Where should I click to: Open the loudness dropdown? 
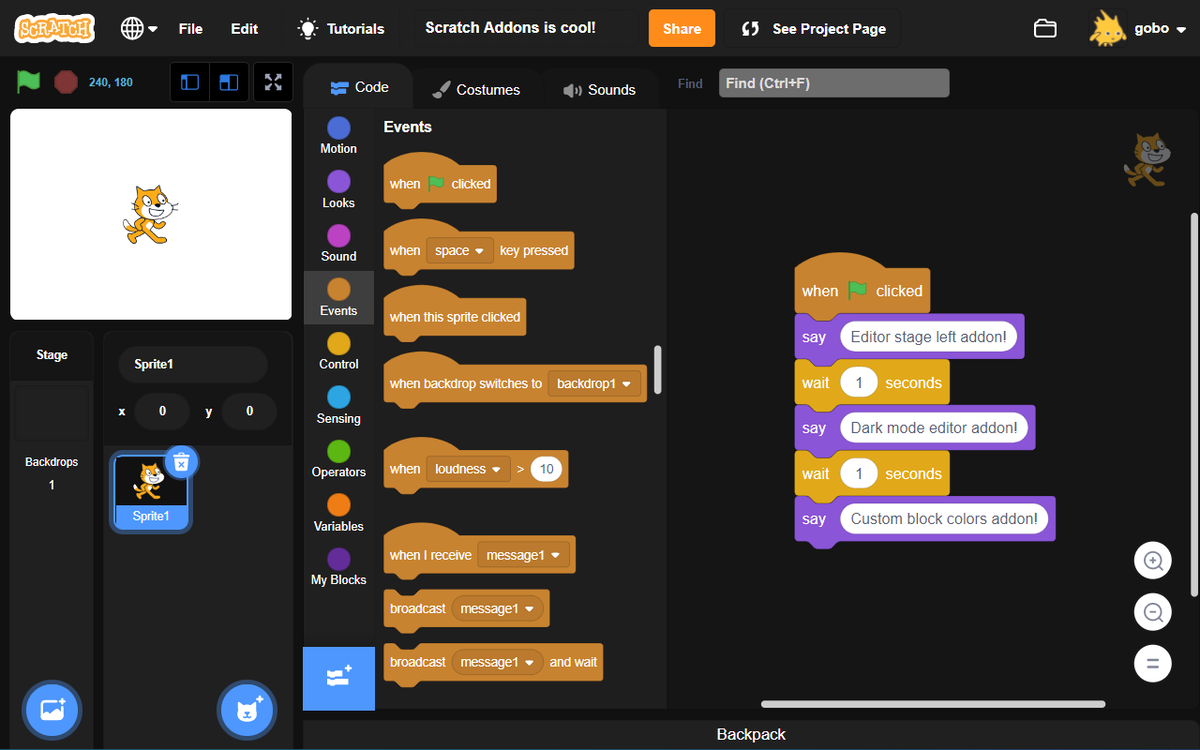click(468, 469)
